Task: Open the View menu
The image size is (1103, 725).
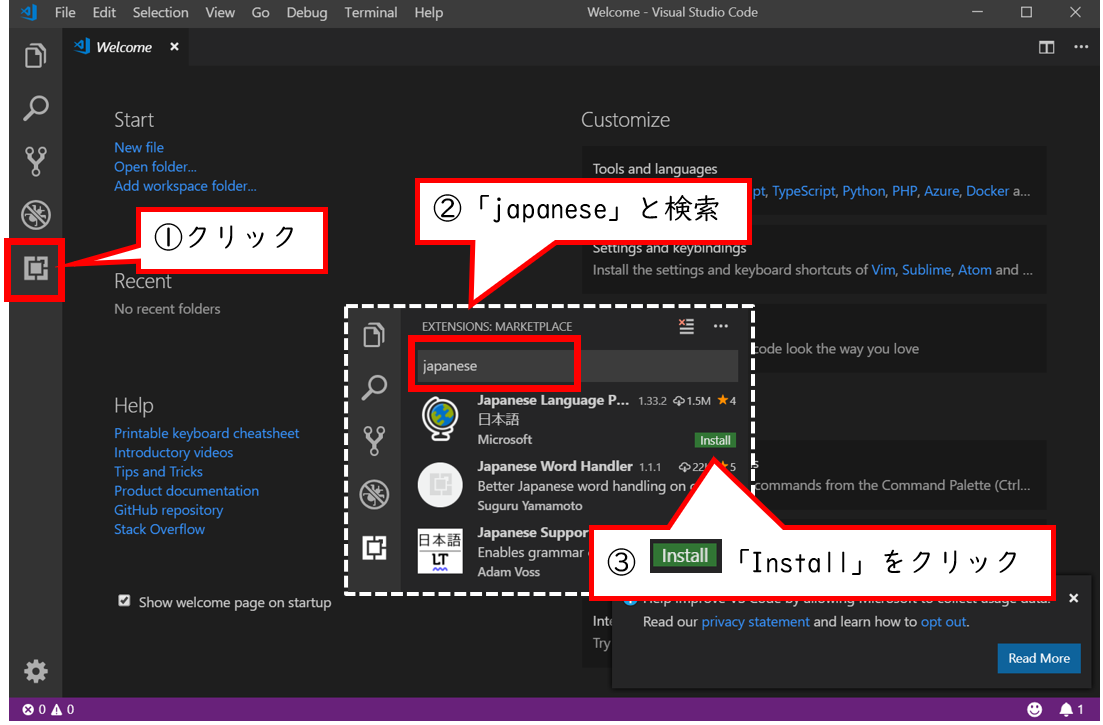Action: click(220, 12)
